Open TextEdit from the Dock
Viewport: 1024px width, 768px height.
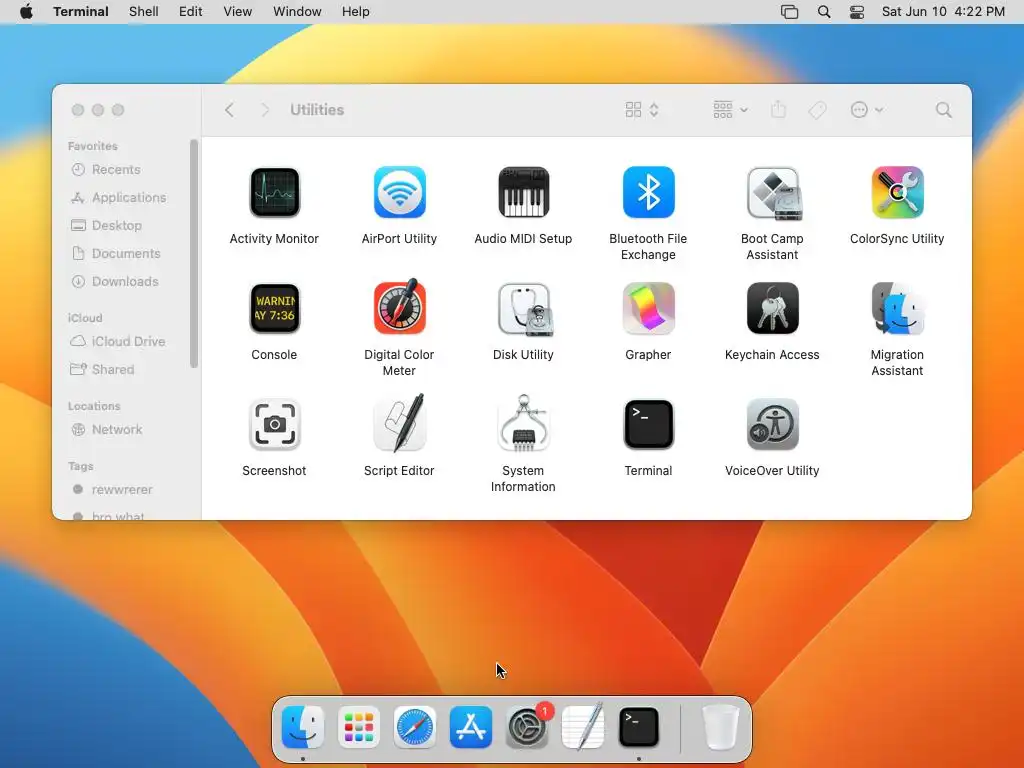point(583,727)
